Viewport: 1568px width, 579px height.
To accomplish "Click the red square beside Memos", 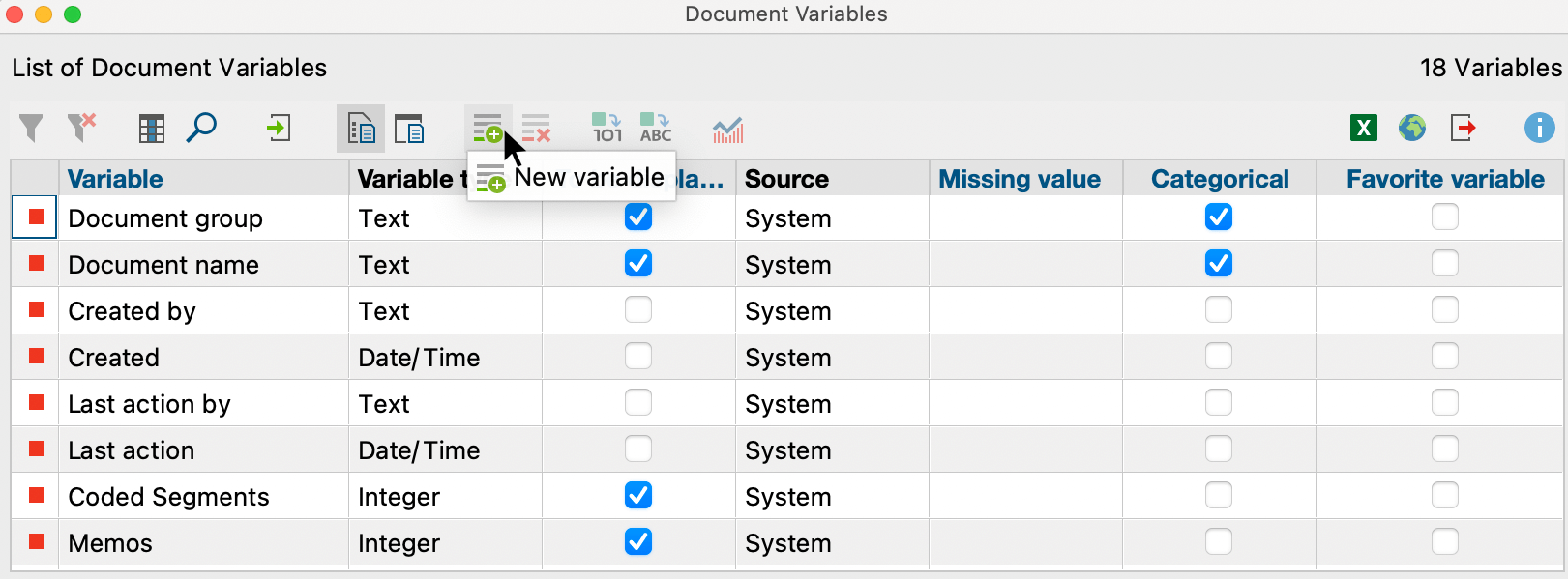I will pos(37,542).
